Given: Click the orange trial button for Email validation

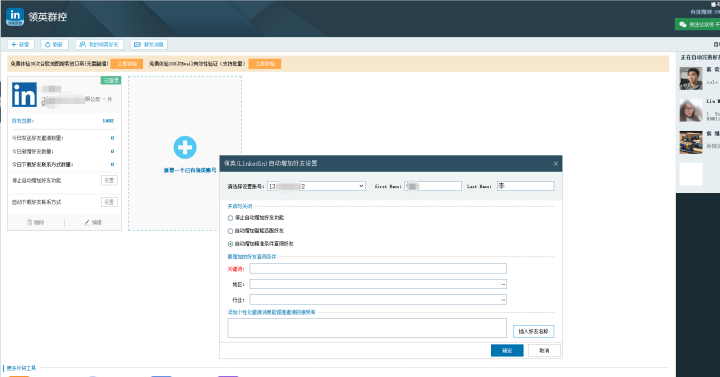Looking at the screenshot, I should click(265, 64).
